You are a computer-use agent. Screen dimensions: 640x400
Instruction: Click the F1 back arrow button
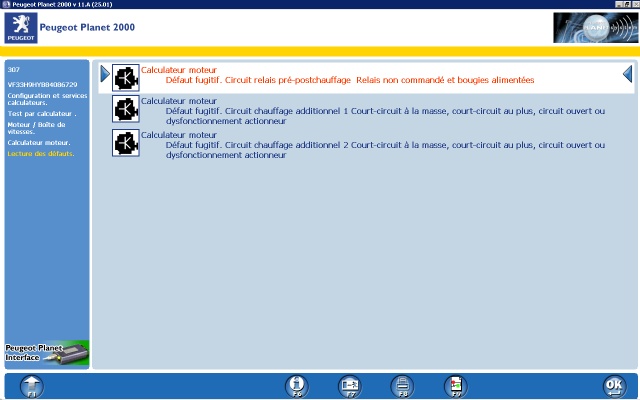pyautogui.click(x=32, y=386)
